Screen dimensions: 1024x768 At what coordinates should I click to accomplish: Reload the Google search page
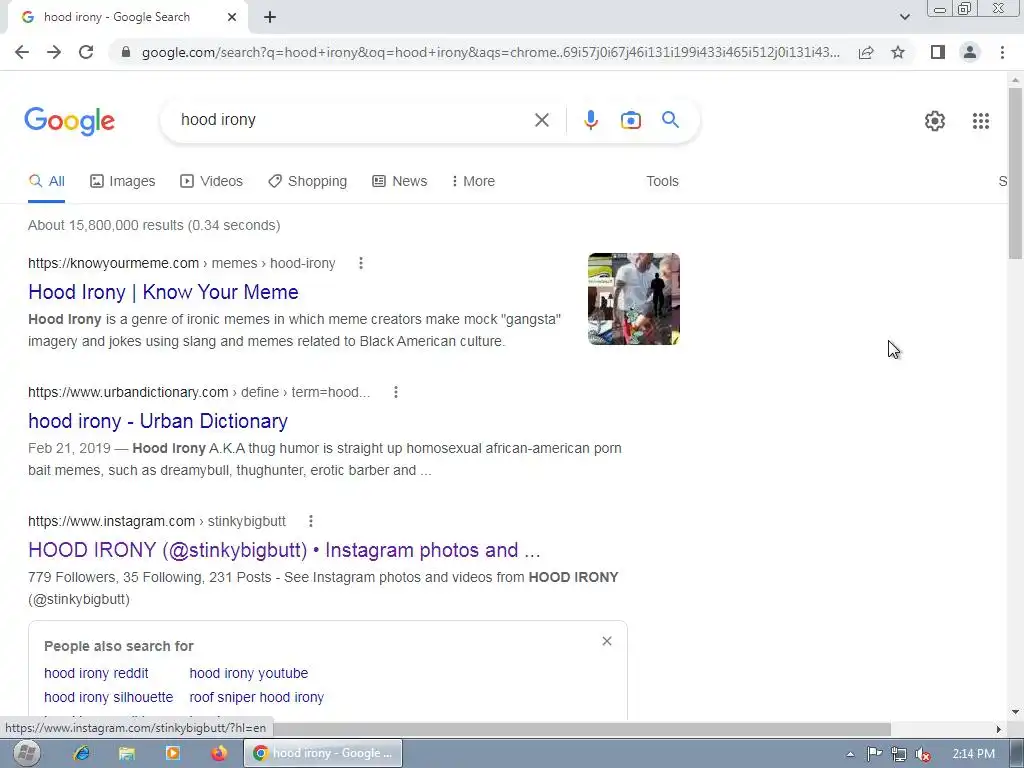click(x=86, y=52)
